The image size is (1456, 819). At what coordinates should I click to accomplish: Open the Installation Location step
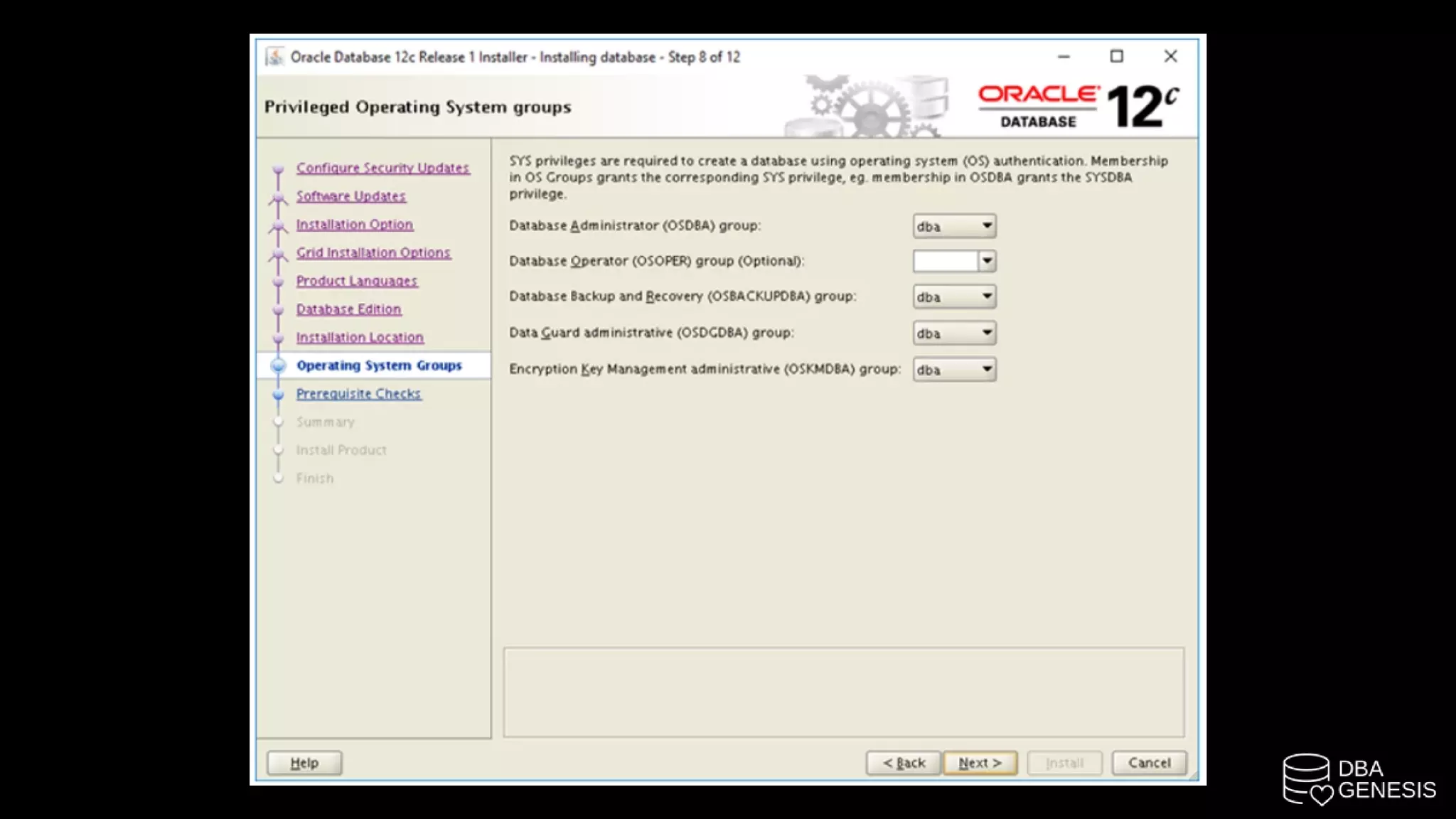coord(360,338)
